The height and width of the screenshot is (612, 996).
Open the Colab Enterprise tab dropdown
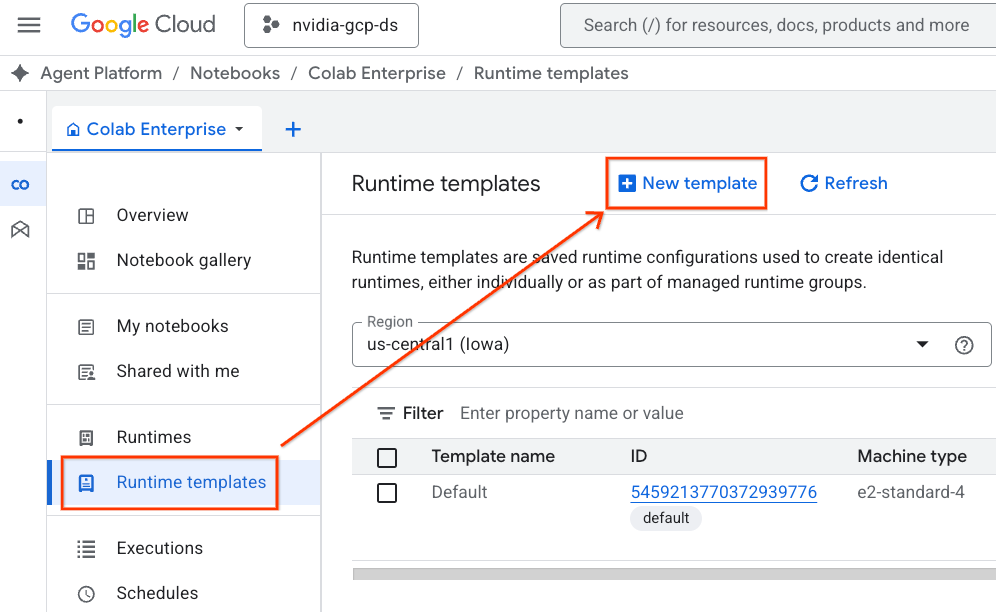(239, 129)
